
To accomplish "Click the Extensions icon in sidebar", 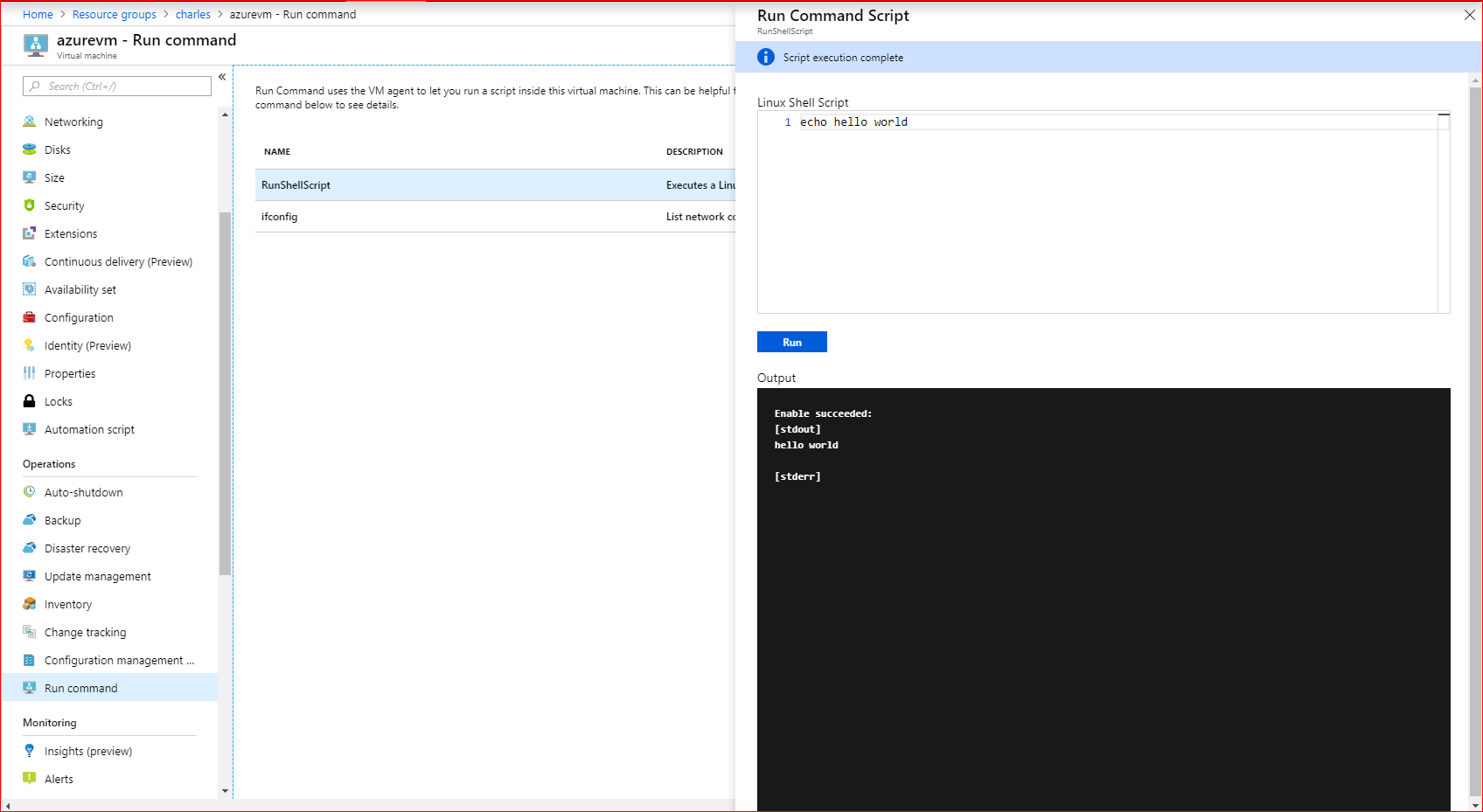I will 30,233.
